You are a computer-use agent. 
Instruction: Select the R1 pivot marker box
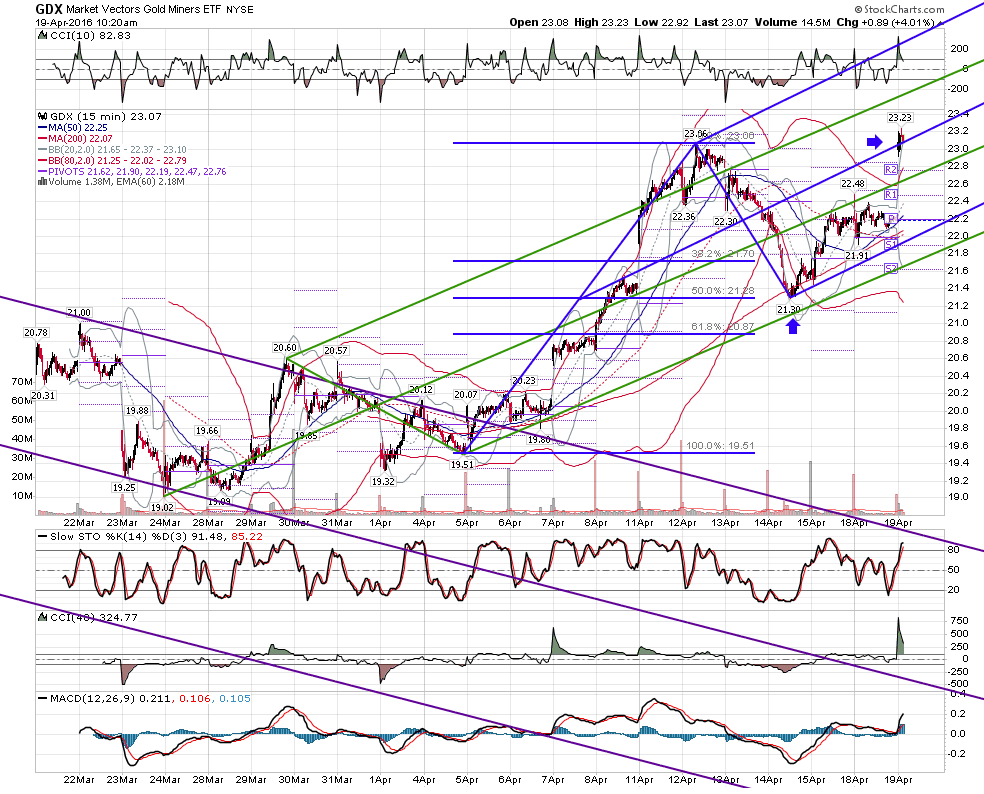[890, 195]
